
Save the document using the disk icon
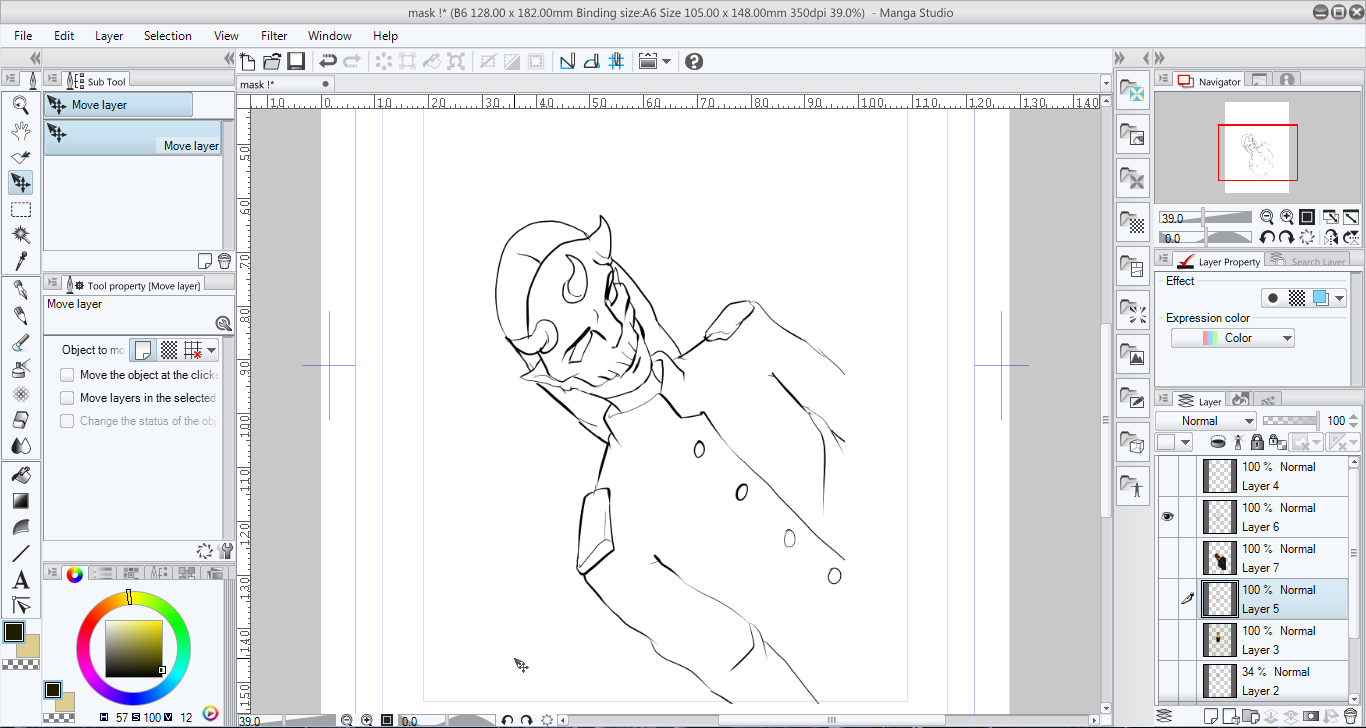coord(295,61)
